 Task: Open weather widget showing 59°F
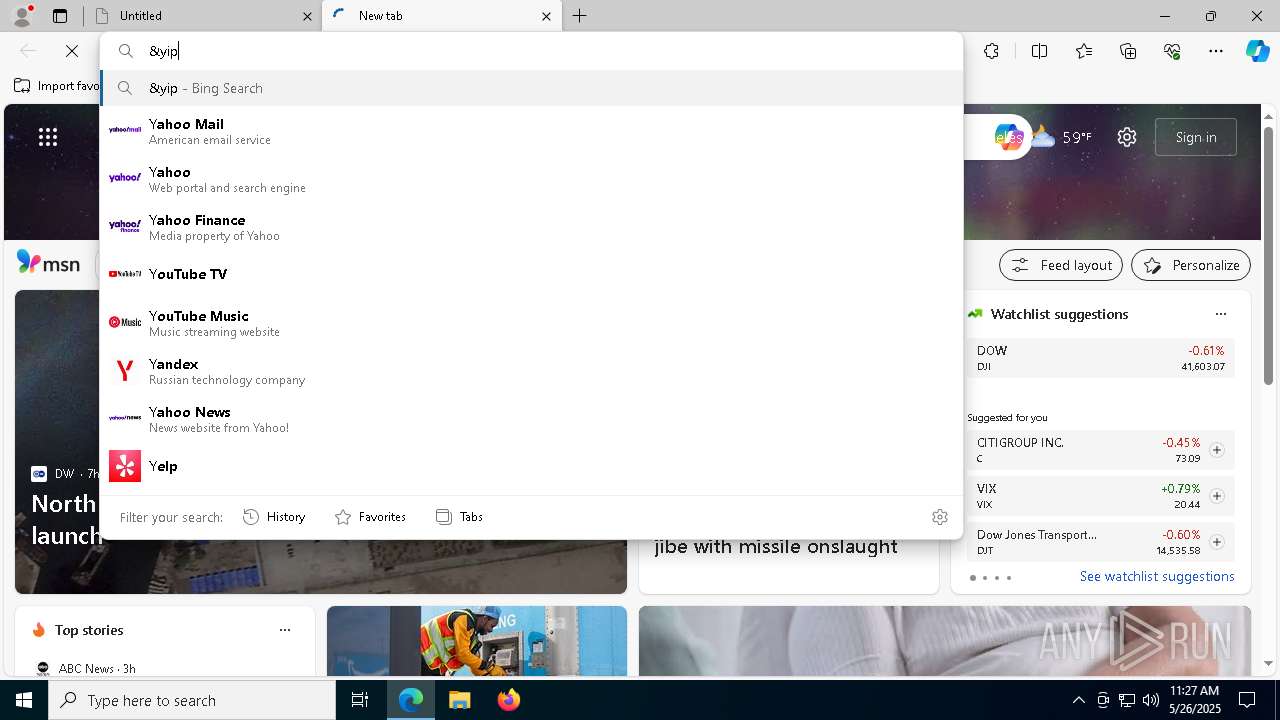1061,137
